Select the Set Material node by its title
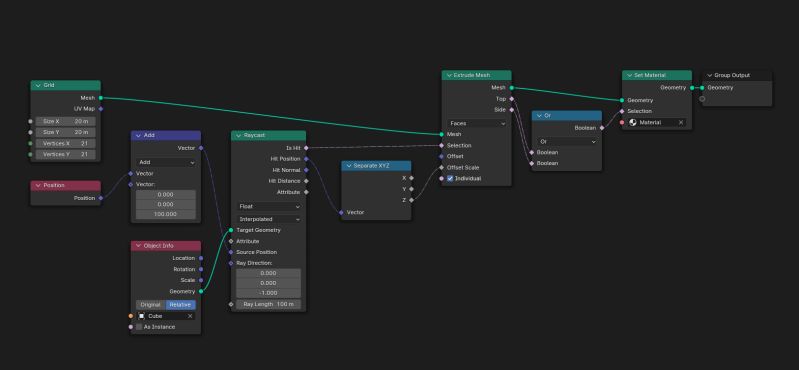Screen dimensions: 799x370 pos(651,75)
